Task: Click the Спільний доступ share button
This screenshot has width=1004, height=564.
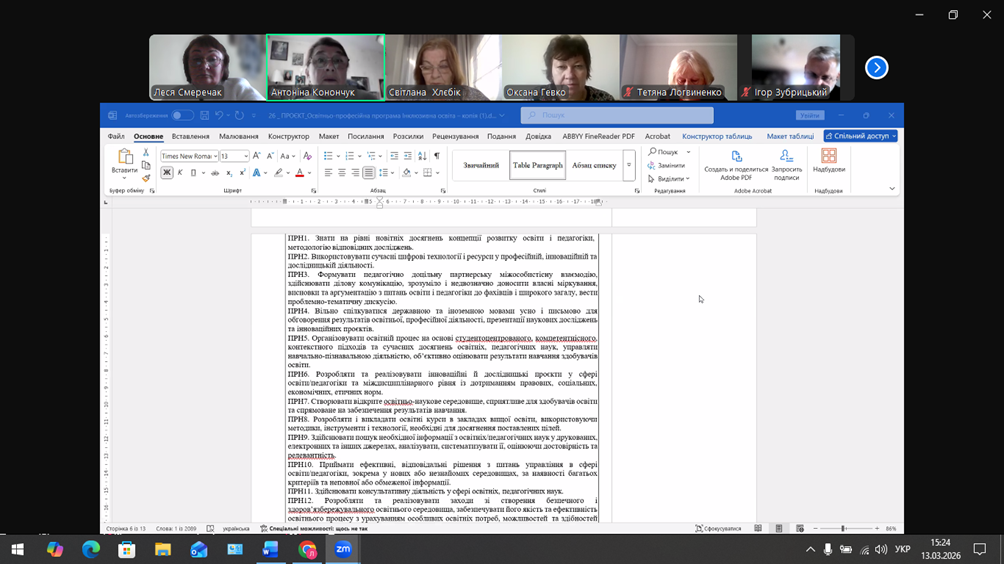Action: point(860,136)
